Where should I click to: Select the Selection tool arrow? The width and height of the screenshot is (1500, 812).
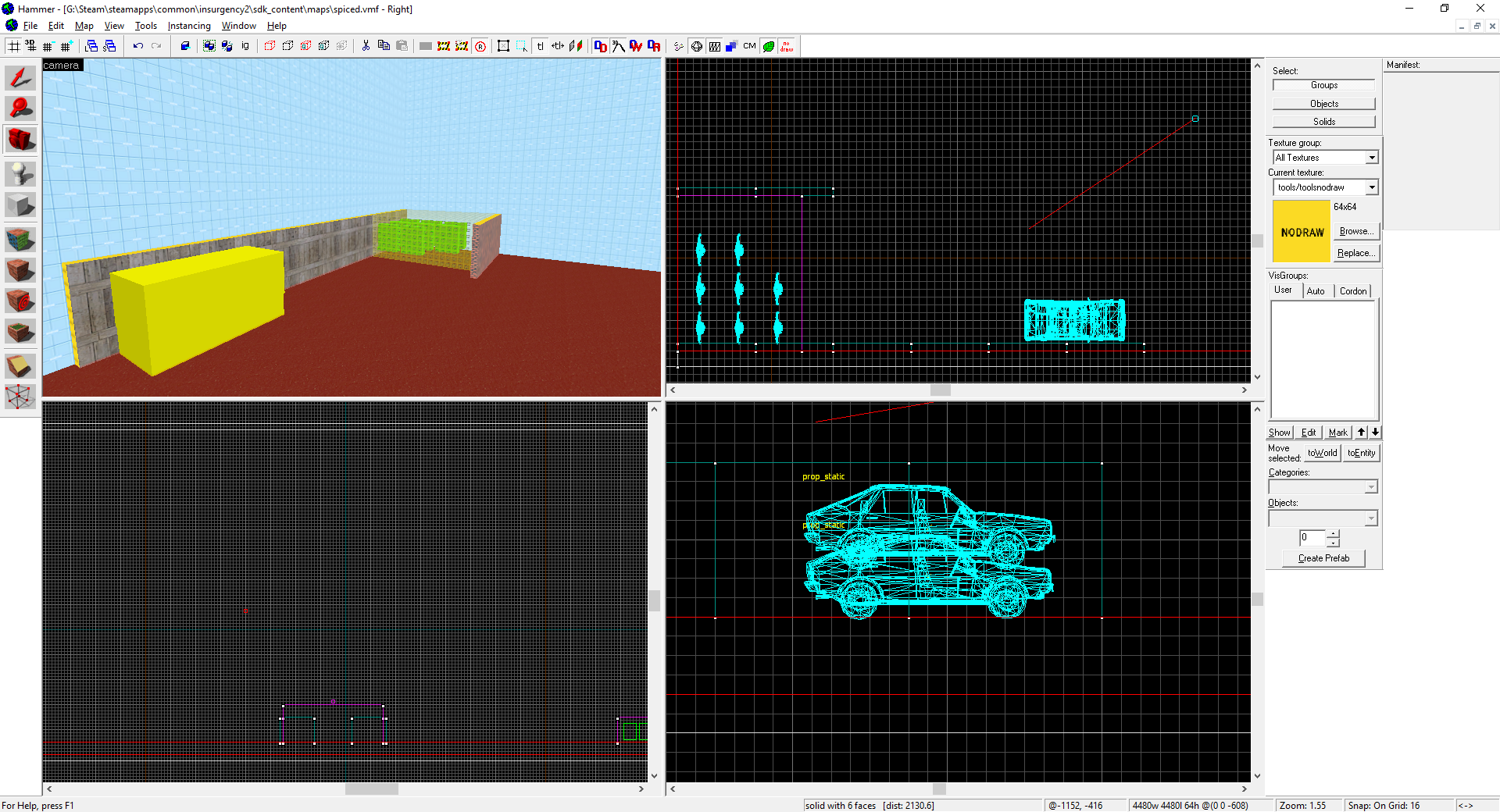tap(20, 77)
